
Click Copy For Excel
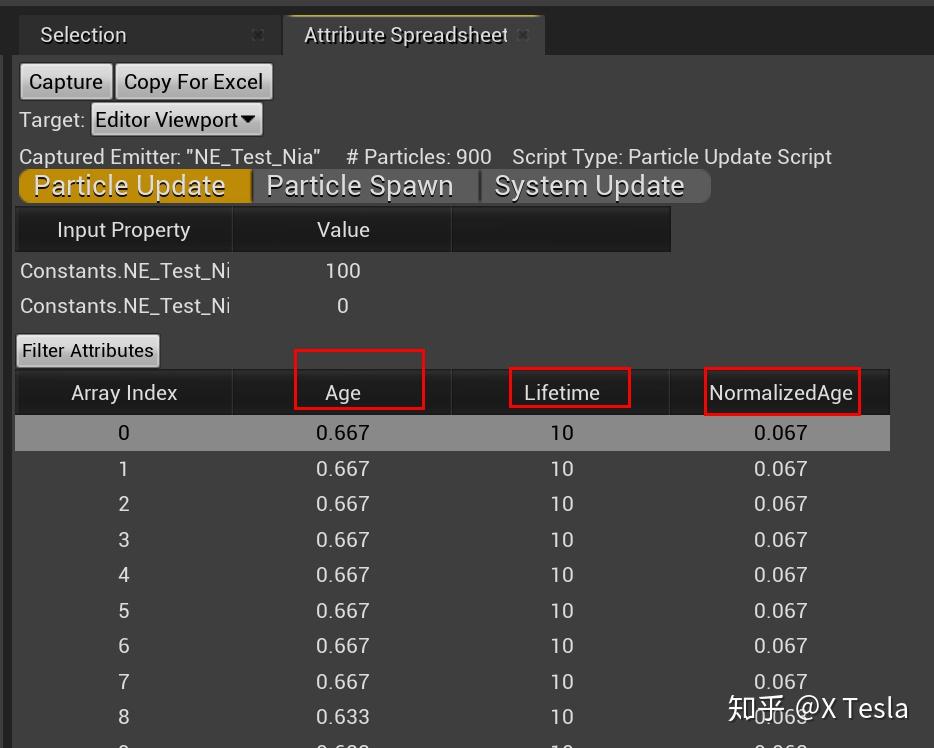click(x=193, y=81)
